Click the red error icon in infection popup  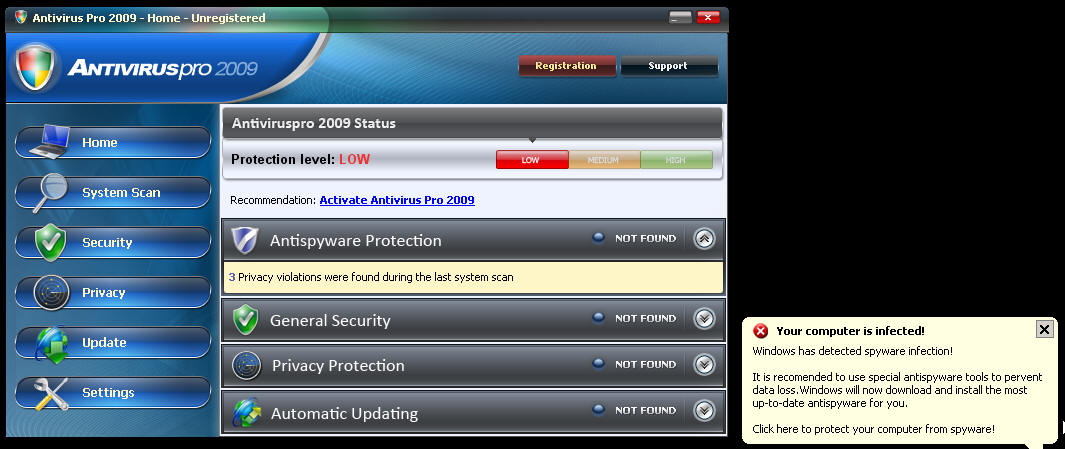pyautogui.click(x=761, y=331)
